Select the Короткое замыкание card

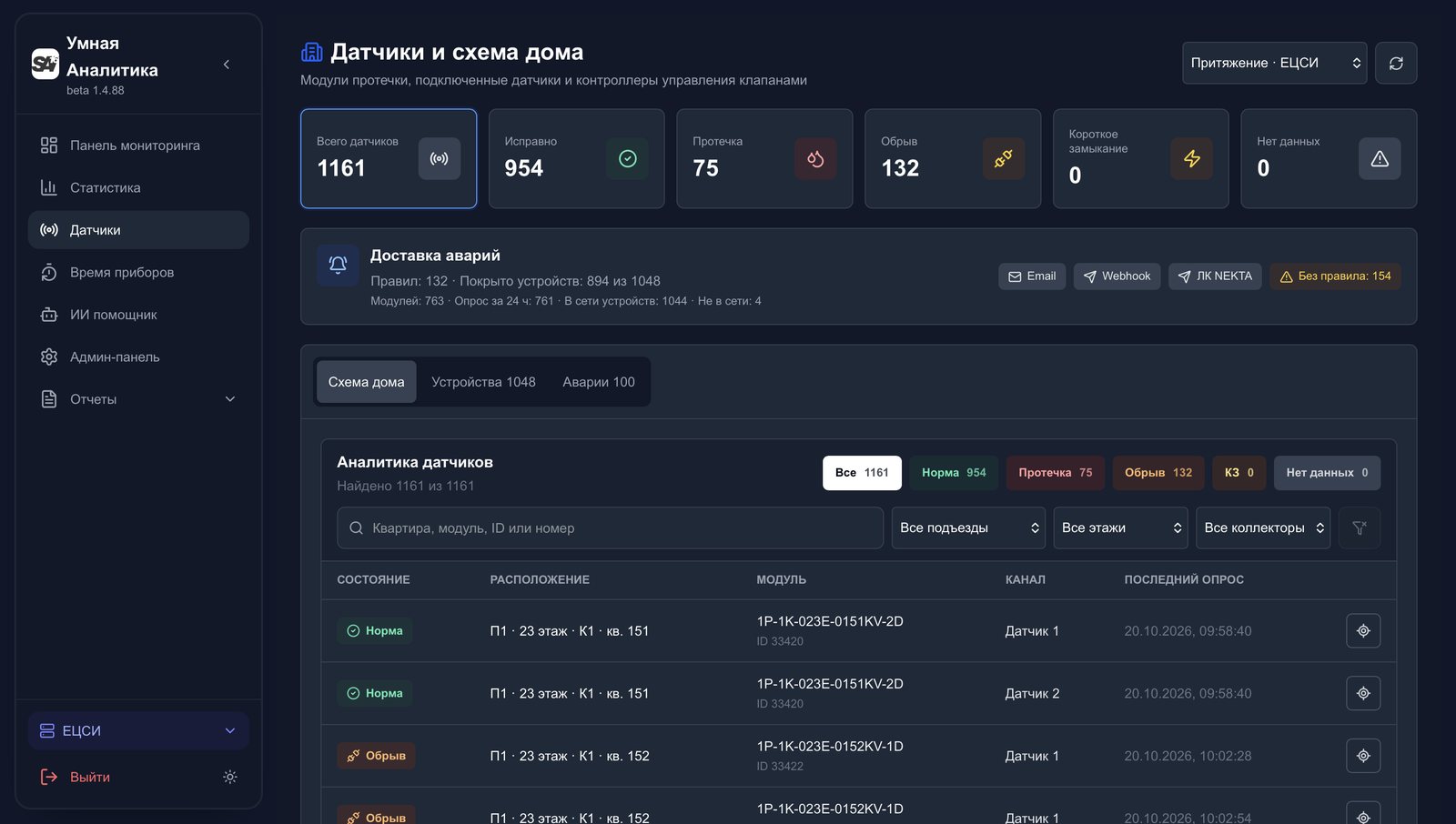click(1141, 158)
